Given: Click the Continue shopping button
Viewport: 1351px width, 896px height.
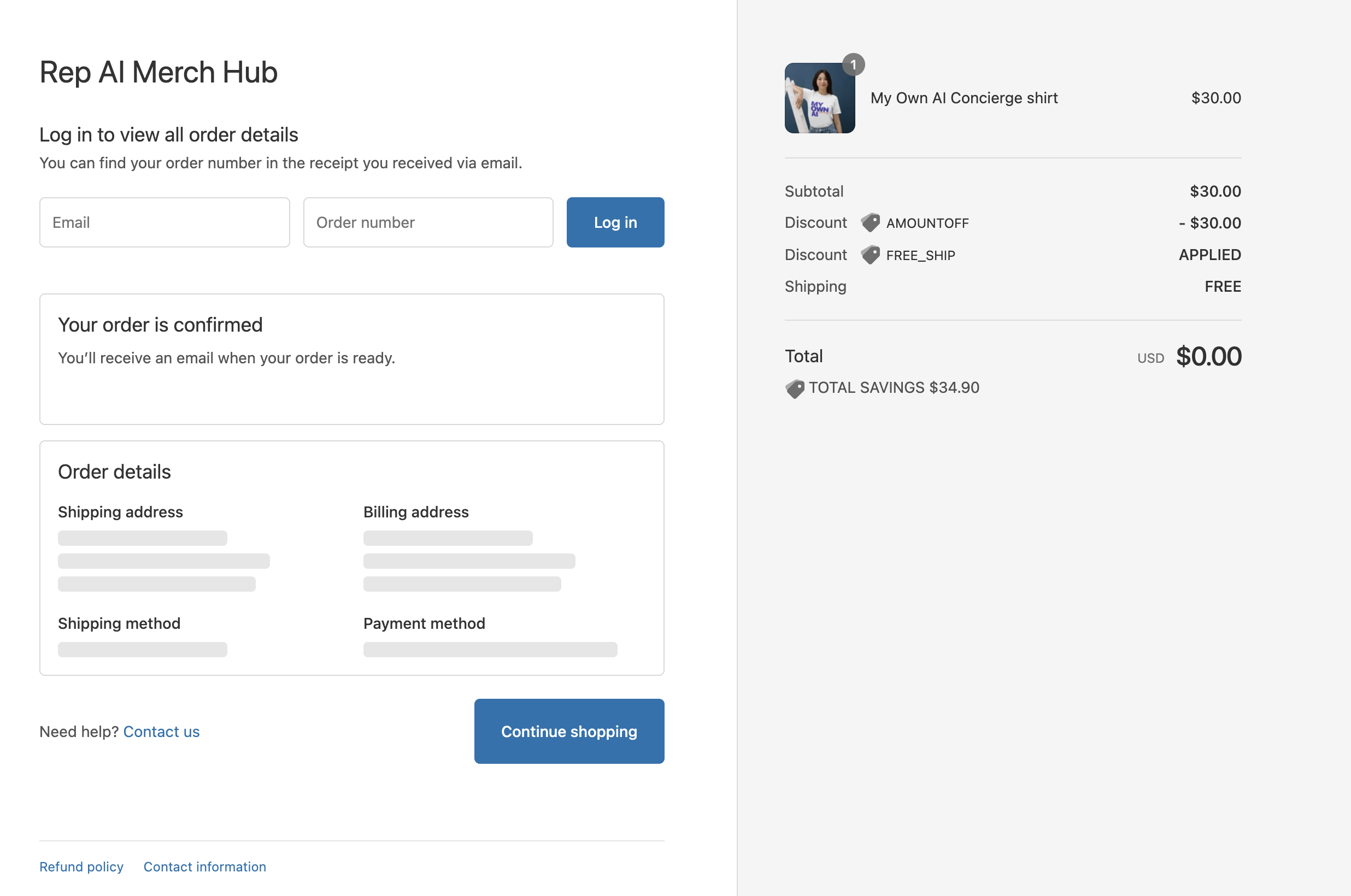Looking at the screenshot, I should [568, 731].
